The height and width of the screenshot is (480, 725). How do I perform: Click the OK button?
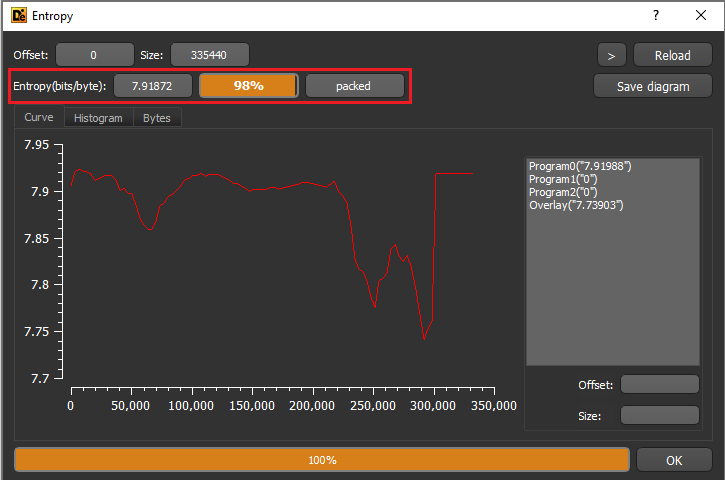[x=674, y=460]
